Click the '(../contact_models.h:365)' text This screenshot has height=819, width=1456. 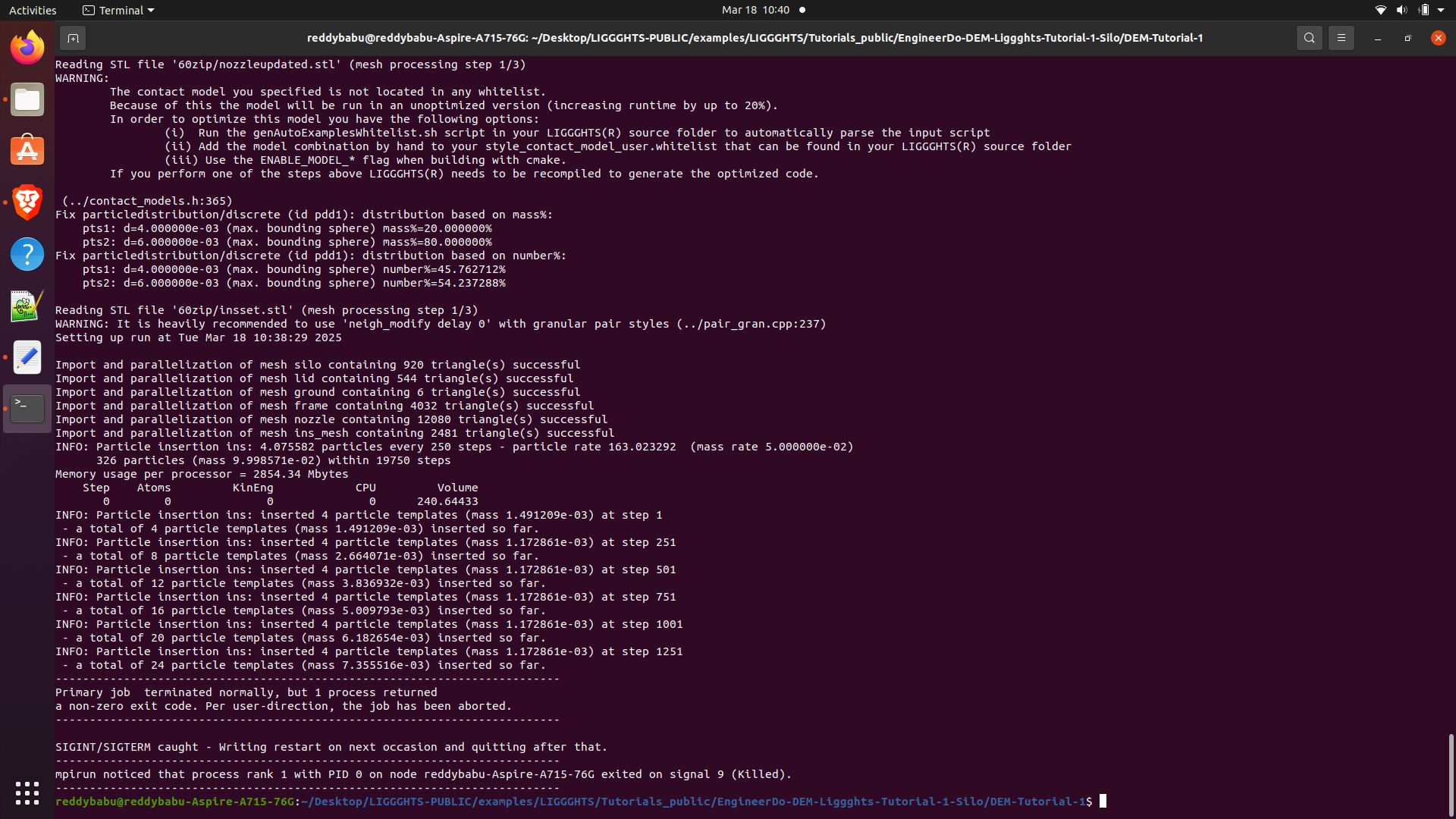147,201
